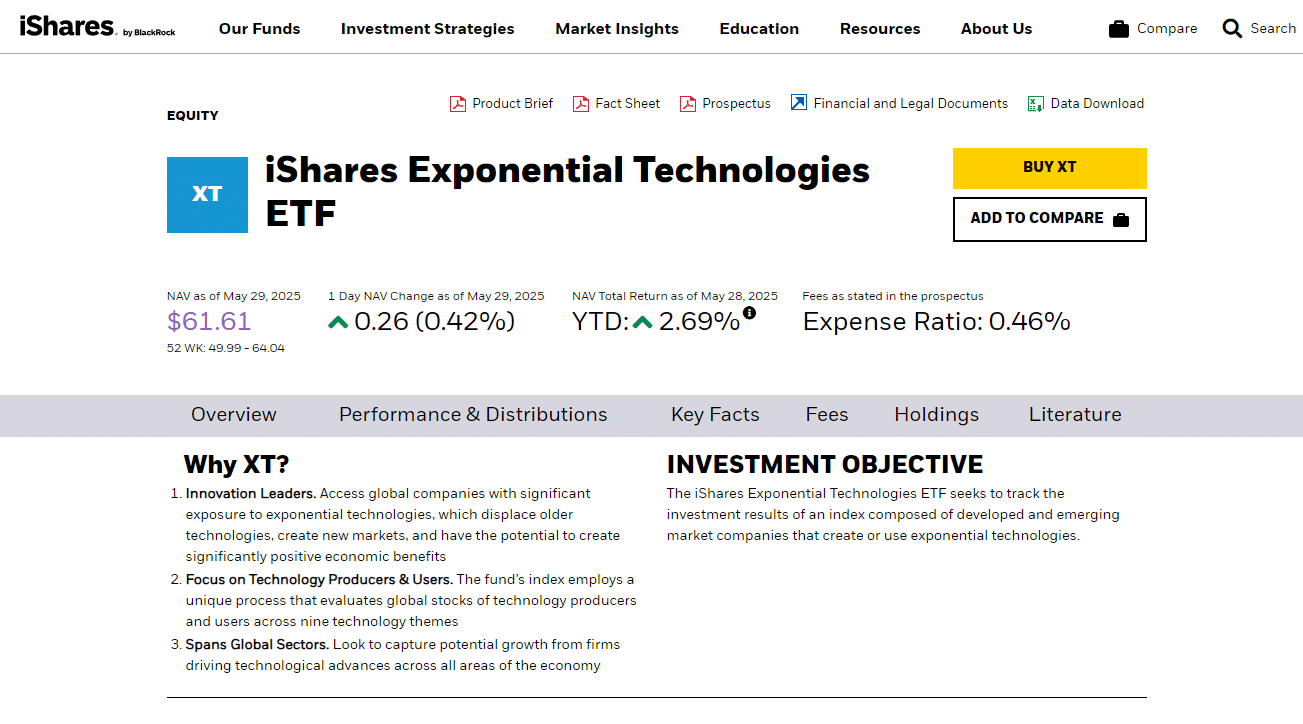Click the Product Brief PDF icon

pos(458,104)
